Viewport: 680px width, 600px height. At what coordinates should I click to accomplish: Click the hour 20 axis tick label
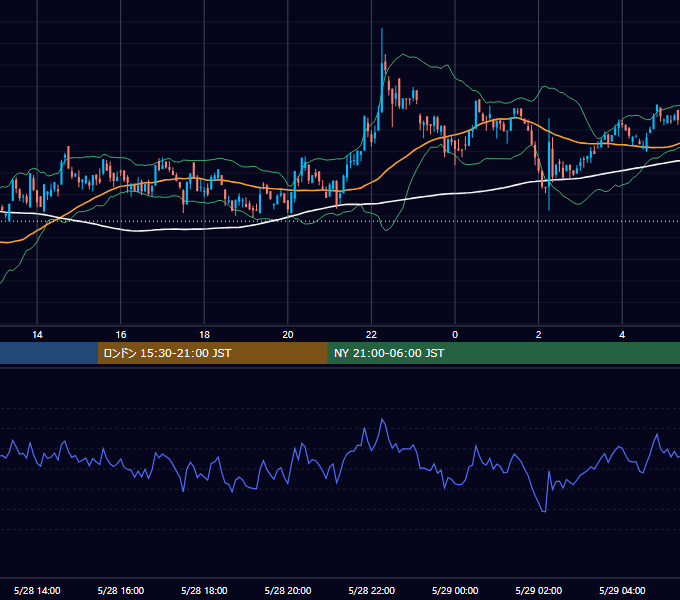click(x=288, y=334)
